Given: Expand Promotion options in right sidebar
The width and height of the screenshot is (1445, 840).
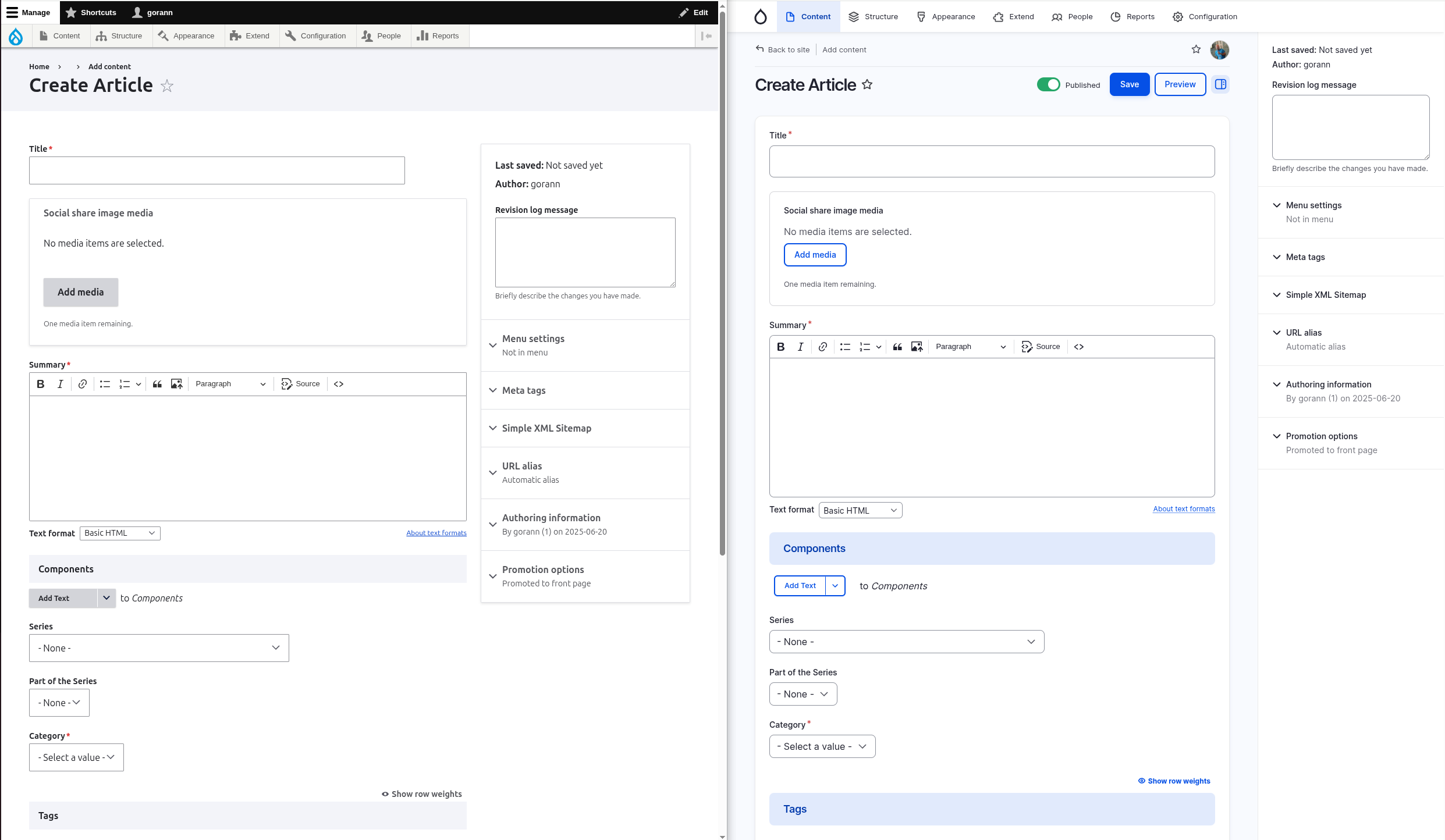Looking at the screenshot, I should [1351, 443].
